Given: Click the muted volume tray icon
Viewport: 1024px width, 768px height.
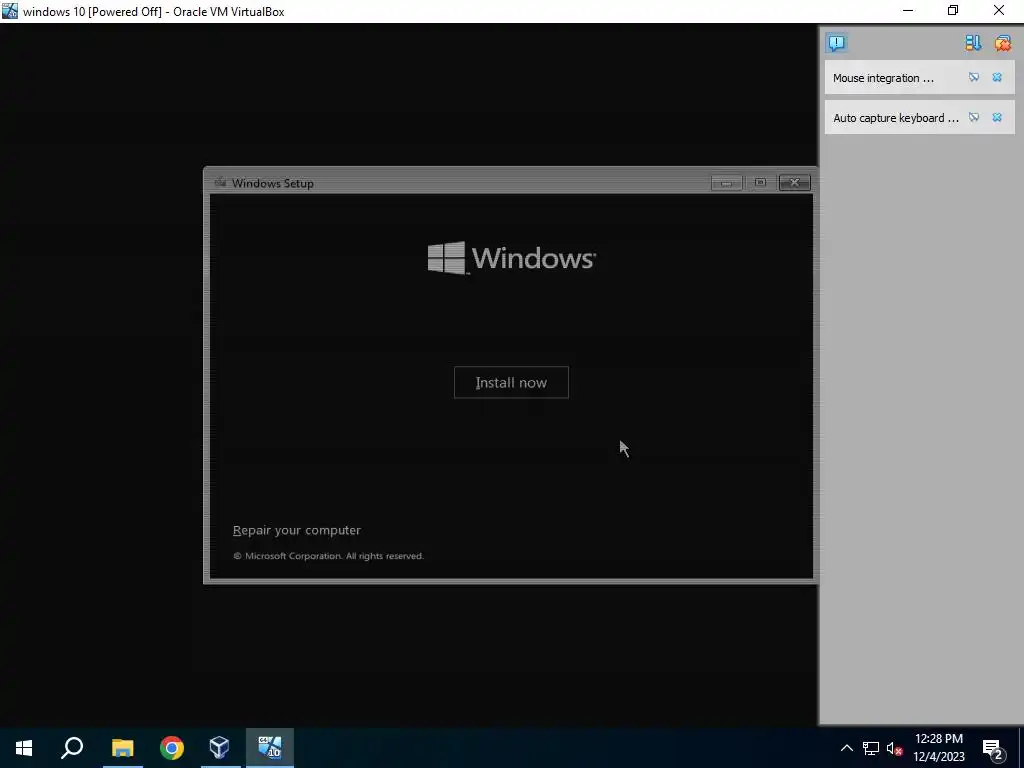Looking at the screenshot, I should click(894, 748).
